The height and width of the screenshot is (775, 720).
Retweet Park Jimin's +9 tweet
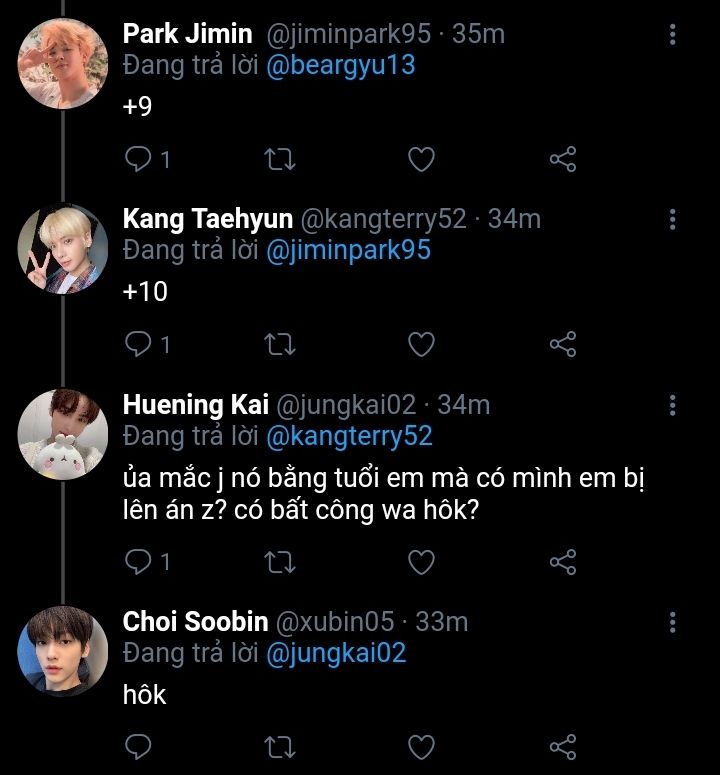point(280,159)
